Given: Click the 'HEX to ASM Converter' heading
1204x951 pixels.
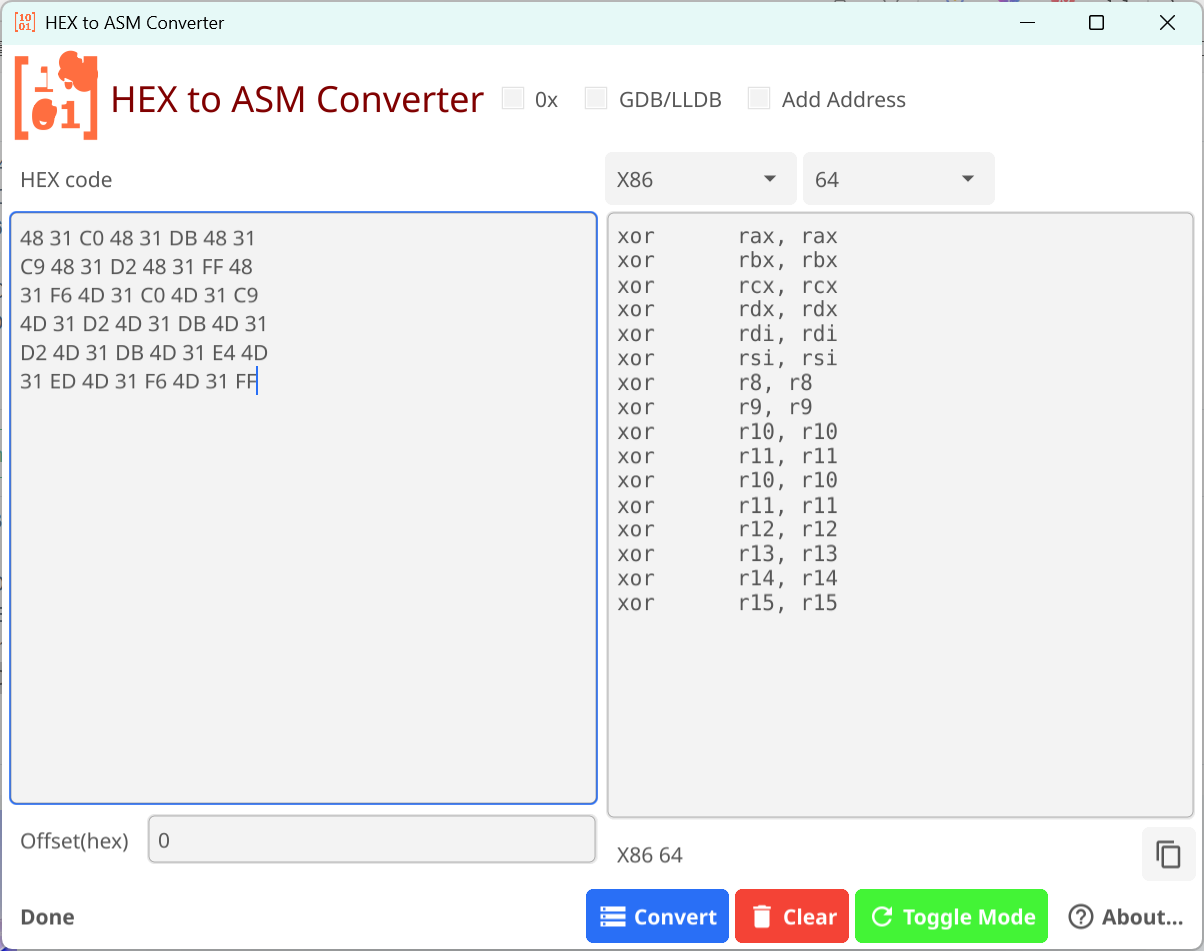Looking at the screenshot, I should (298, 100).
